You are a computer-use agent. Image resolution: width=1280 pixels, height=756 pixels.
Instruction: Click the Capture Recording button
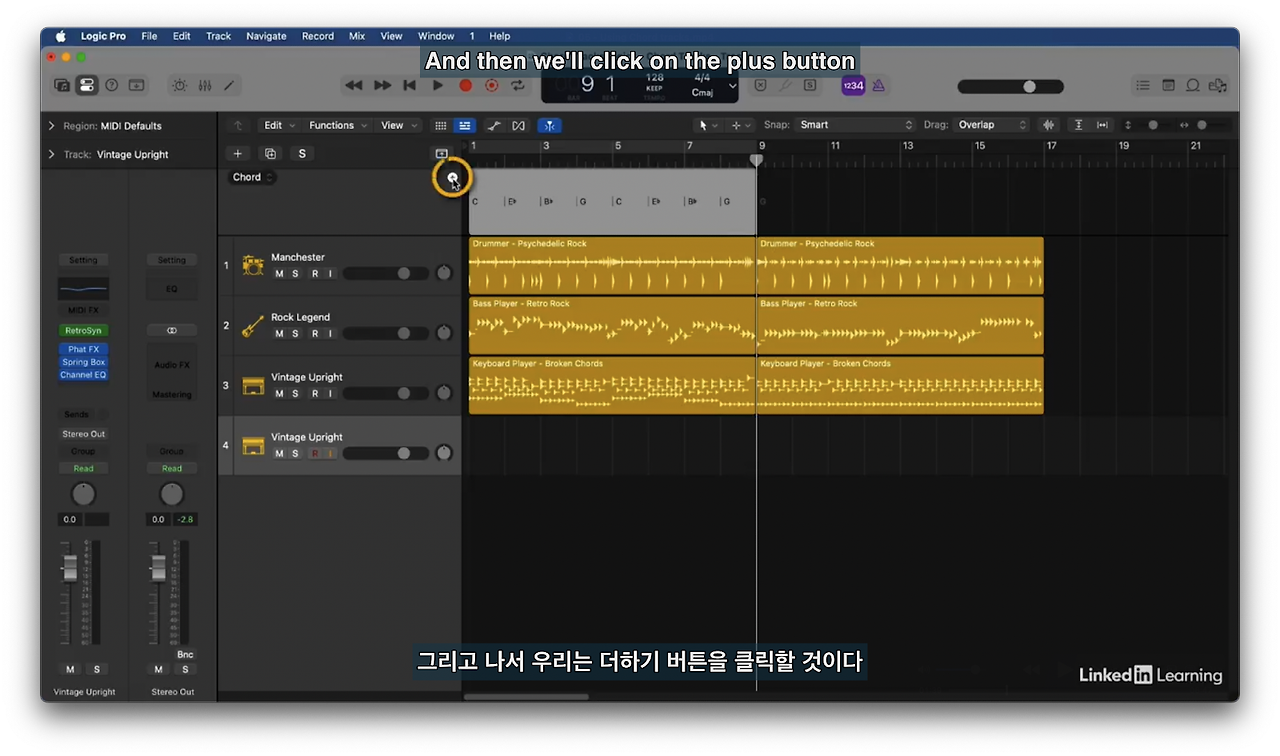491,86
